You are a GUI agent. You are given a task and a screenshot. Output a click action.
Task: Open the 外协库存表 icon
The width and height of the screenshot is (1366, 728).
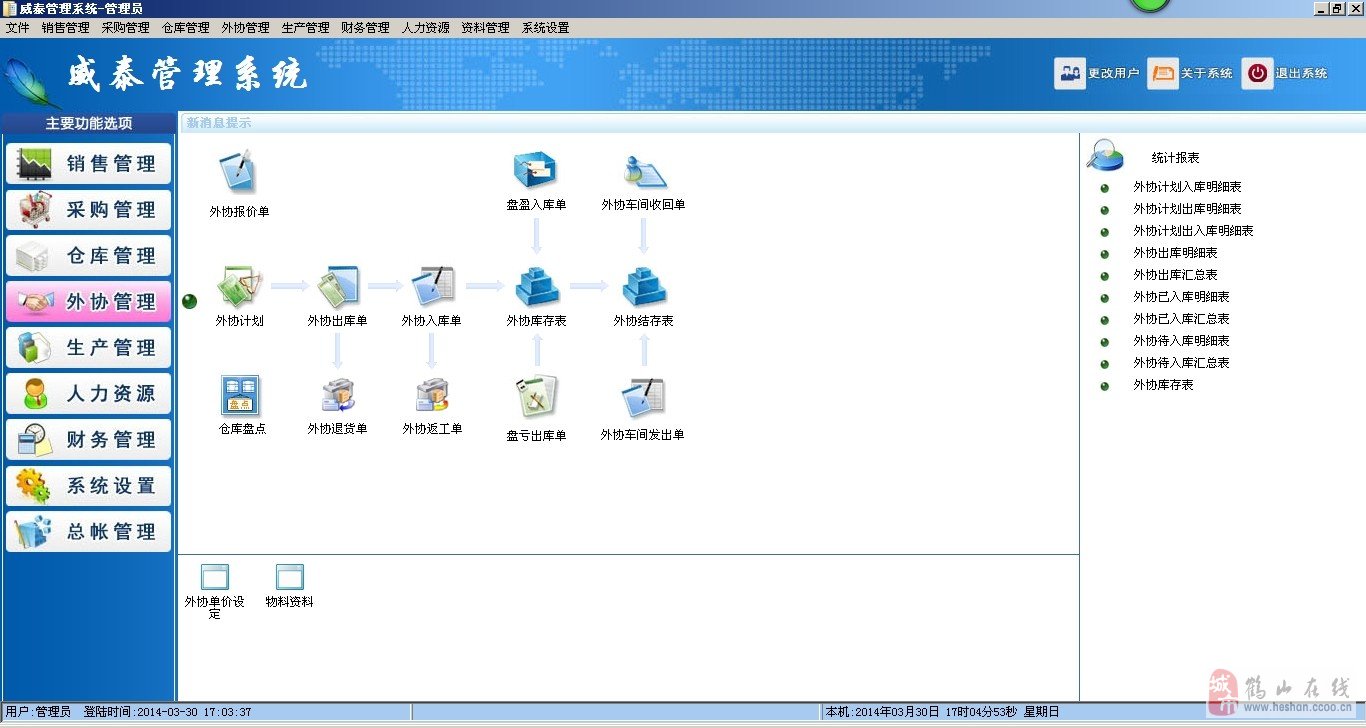click(x=537, y=288)
